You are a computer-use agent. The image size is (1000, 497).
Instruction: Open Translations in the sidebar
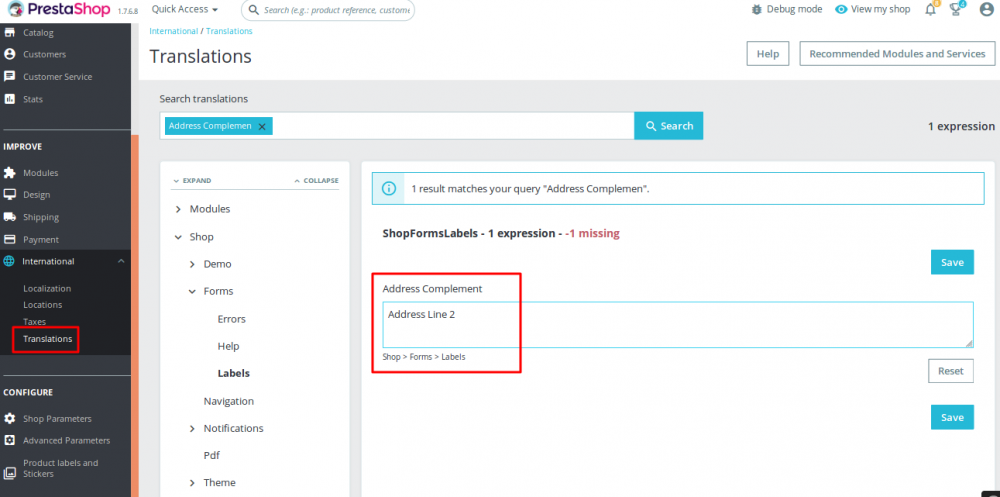[x=47, y=339]
